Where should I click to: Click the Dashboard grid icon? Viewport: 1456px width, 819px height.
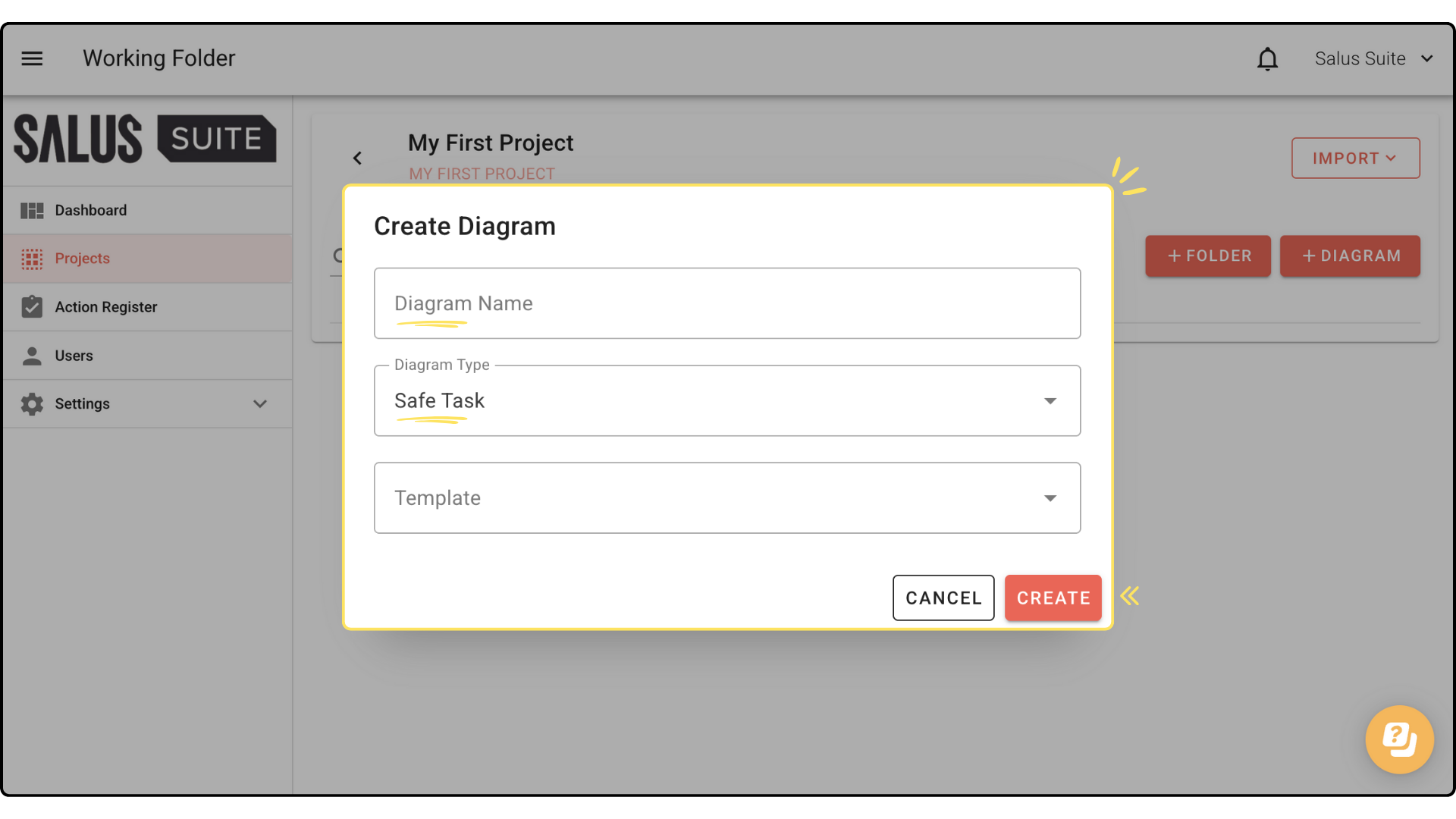32,210
